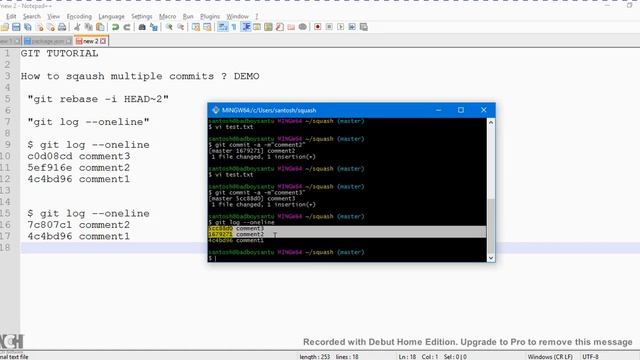Screen dimensions: 640x360
Task: Run macro multiple times icon
Action: click(x=352, y=27)
